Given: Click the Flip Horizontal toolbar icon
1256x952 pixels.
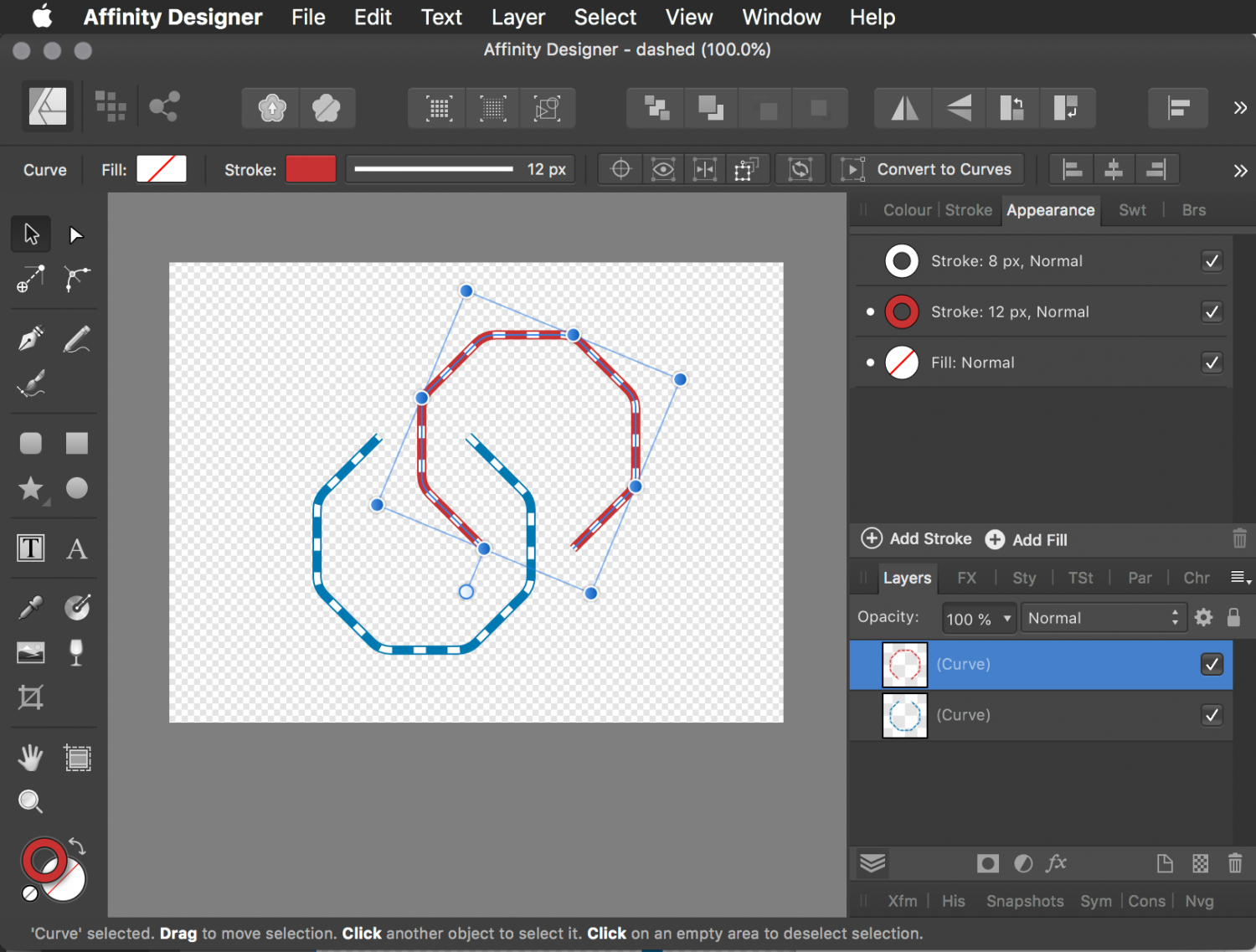Looking at the screenshot, I should click(x=904, y=108).
